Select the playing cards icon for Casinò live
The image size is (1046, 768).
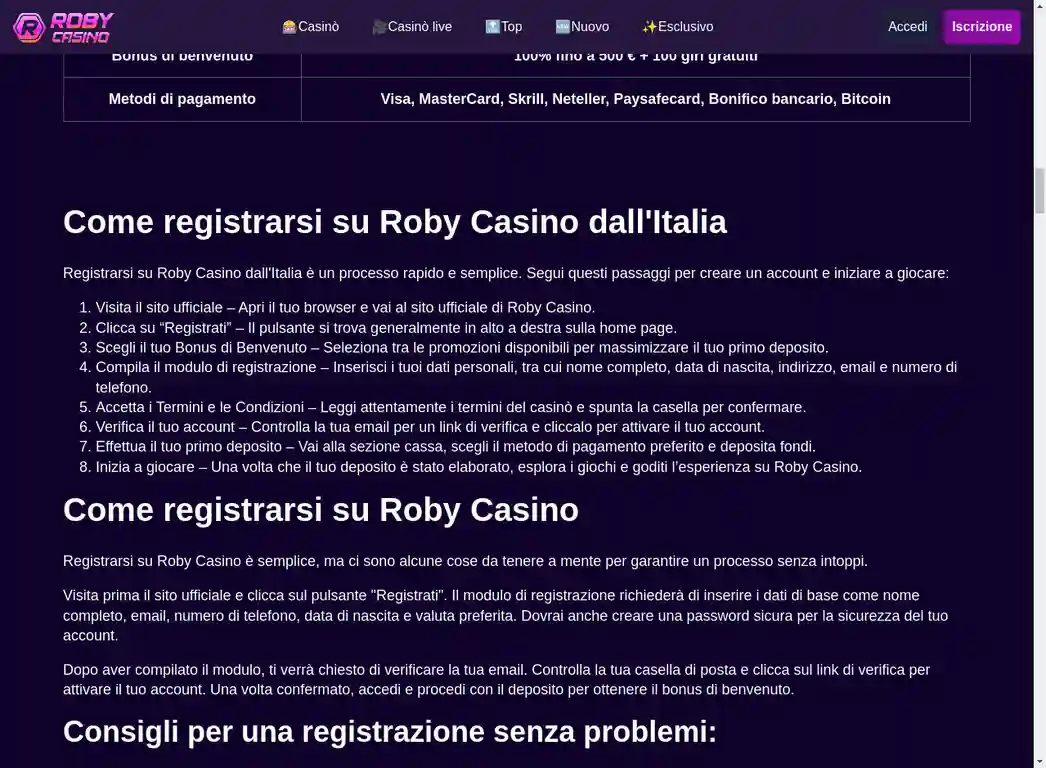[381, 27]
